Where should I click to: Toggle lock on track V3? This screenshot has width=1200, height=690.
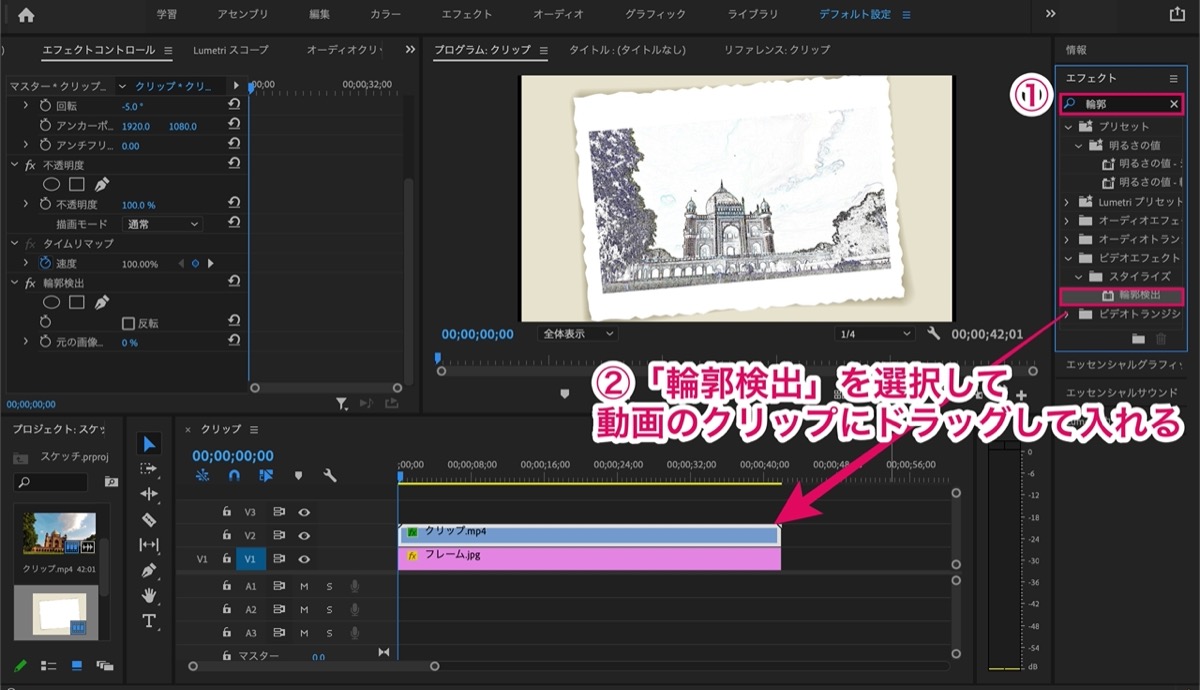(227, 512)
